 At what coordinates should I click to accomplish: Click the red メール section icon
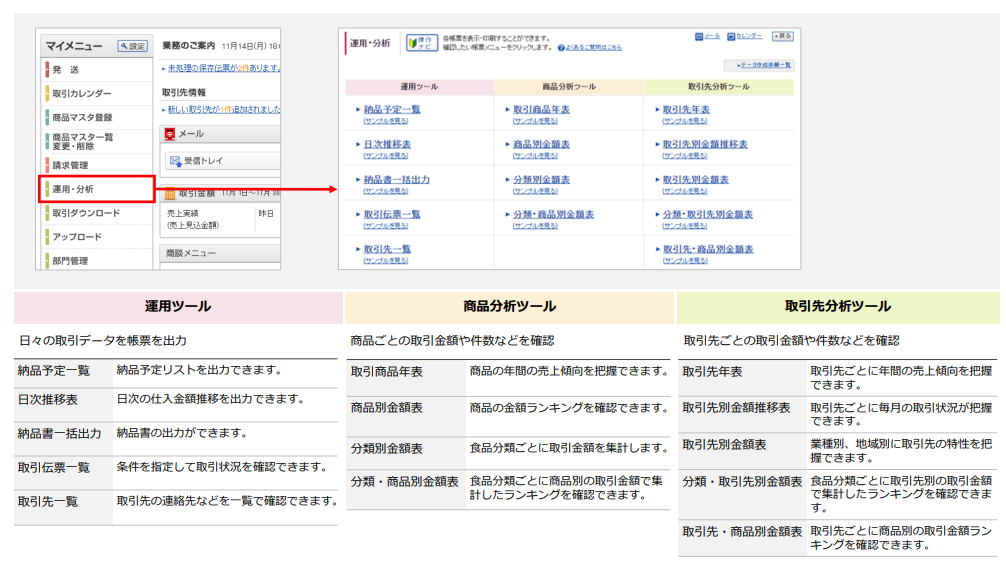(x=170, y=134)
